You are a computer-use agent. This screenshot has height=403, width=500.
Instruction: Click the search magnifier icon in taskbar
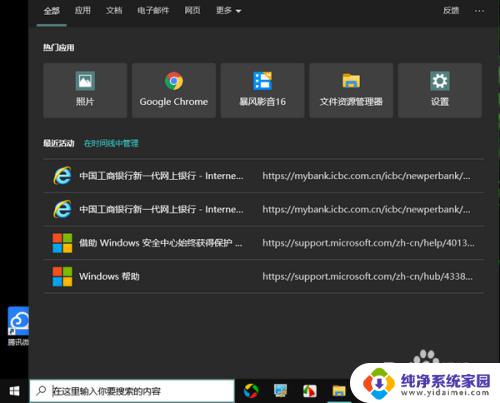(x=41, y=390)
